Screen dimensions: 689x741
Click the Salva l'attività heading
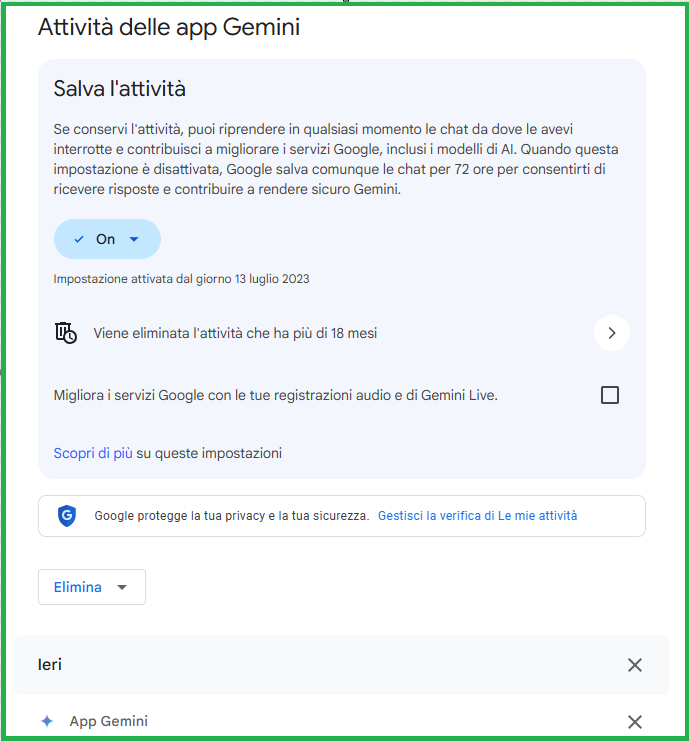pos(120,89)
